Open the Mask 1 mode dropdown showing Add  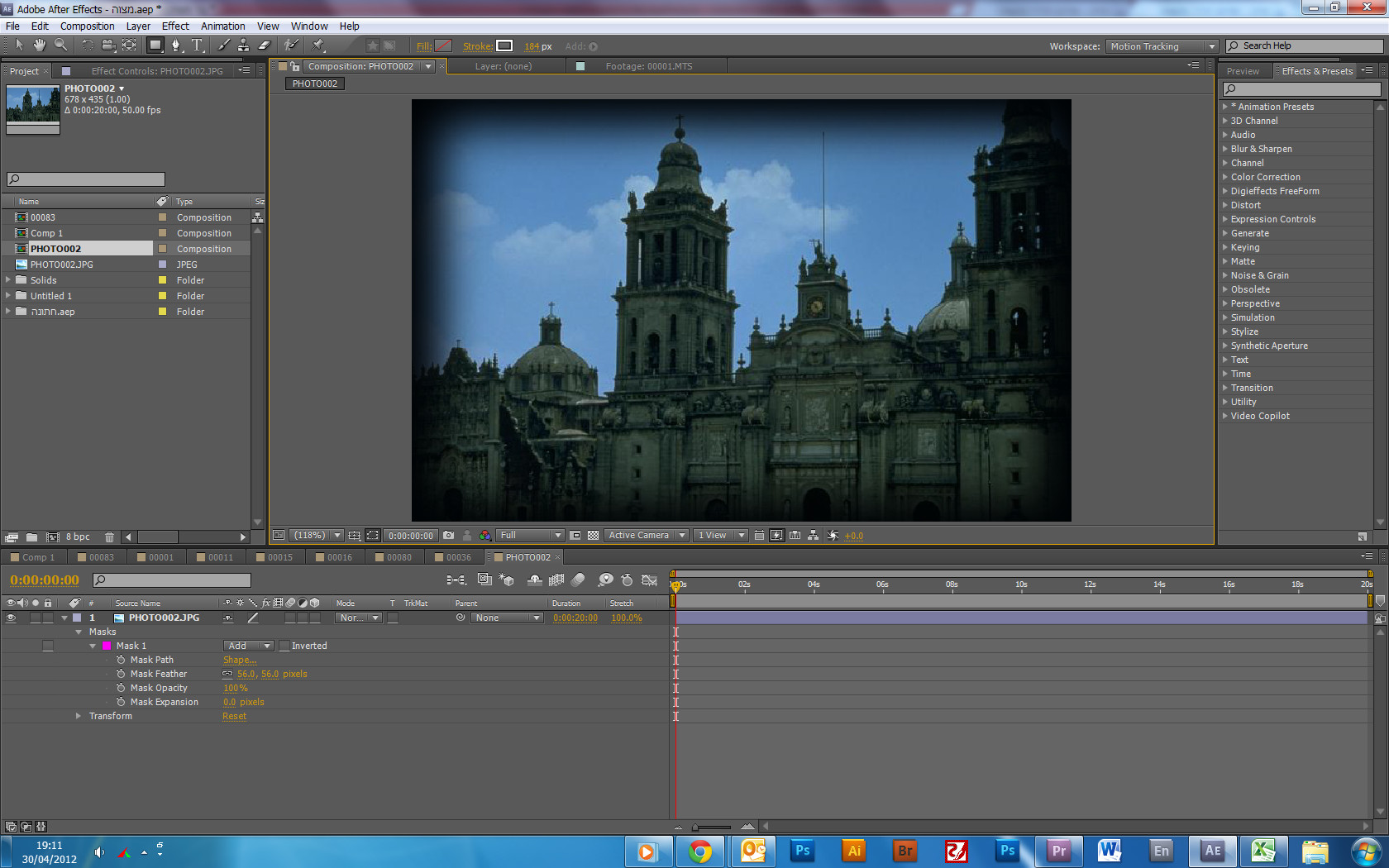pyautogui.click(x=248, y=646)
